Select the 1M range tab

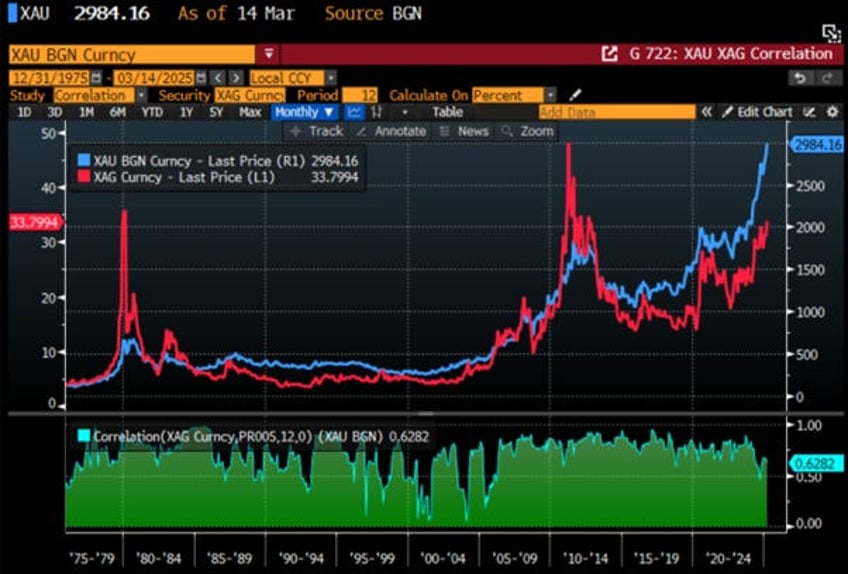click(87, 112)
